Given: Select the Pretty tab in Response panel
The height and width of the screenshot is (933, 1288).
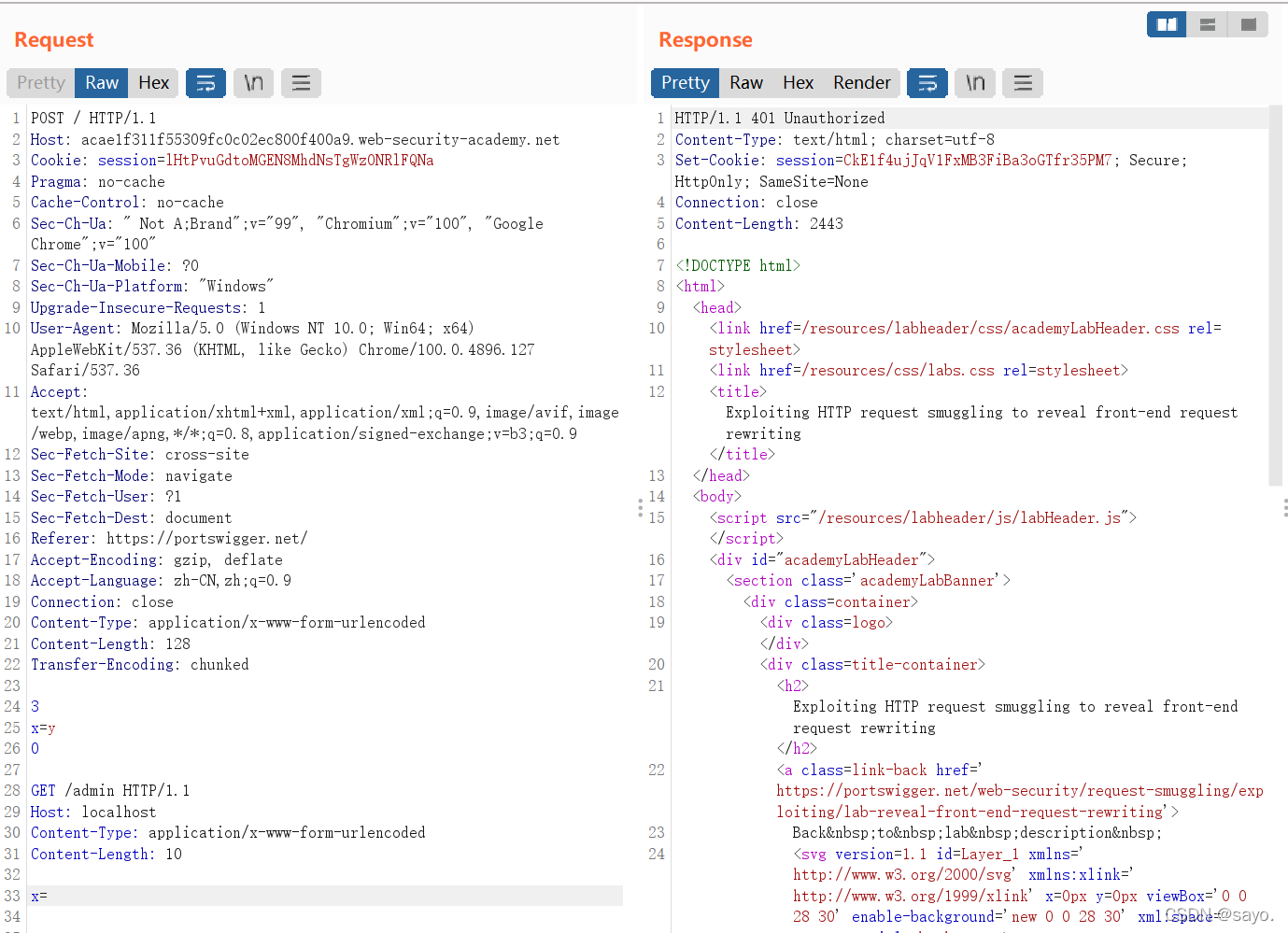Looking at the screenshot, I should coord(686,83).
